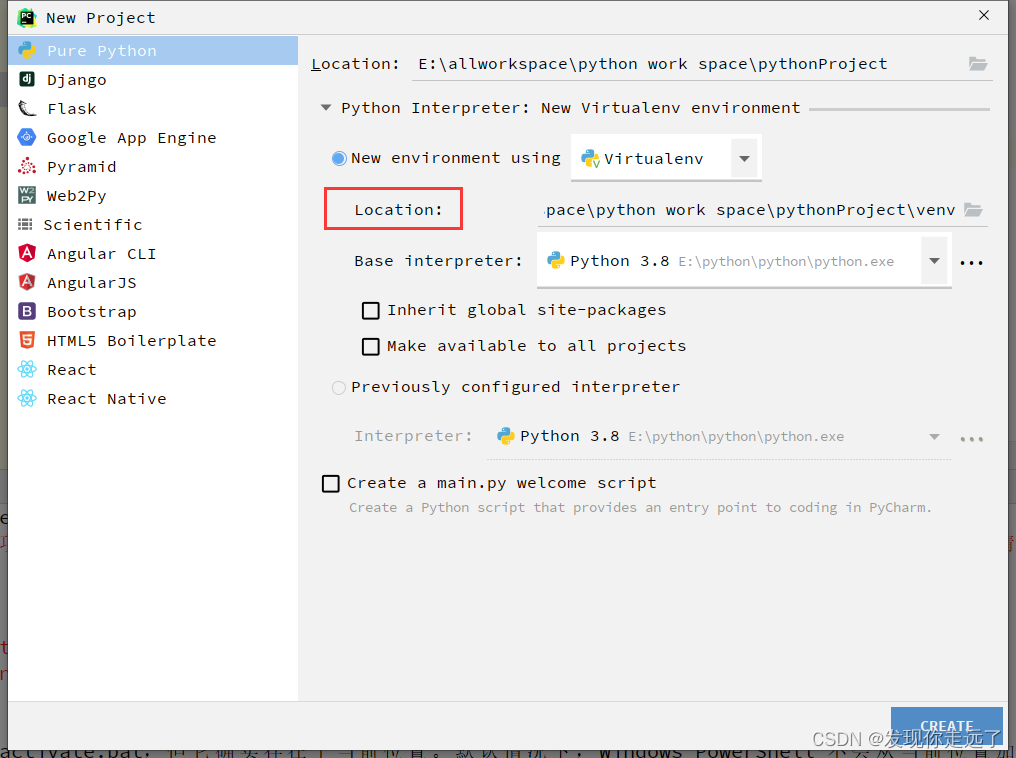Click Python 3.8 in Base interpreter field
Screen dimensions: 1016x758
tap(619, 261)
